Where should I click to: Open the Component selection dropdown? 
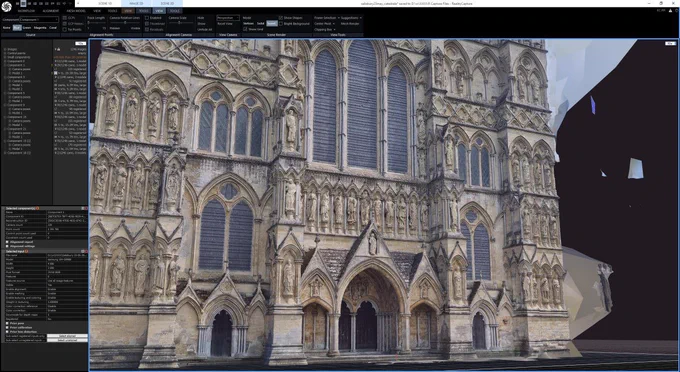[x=39, y=20]
